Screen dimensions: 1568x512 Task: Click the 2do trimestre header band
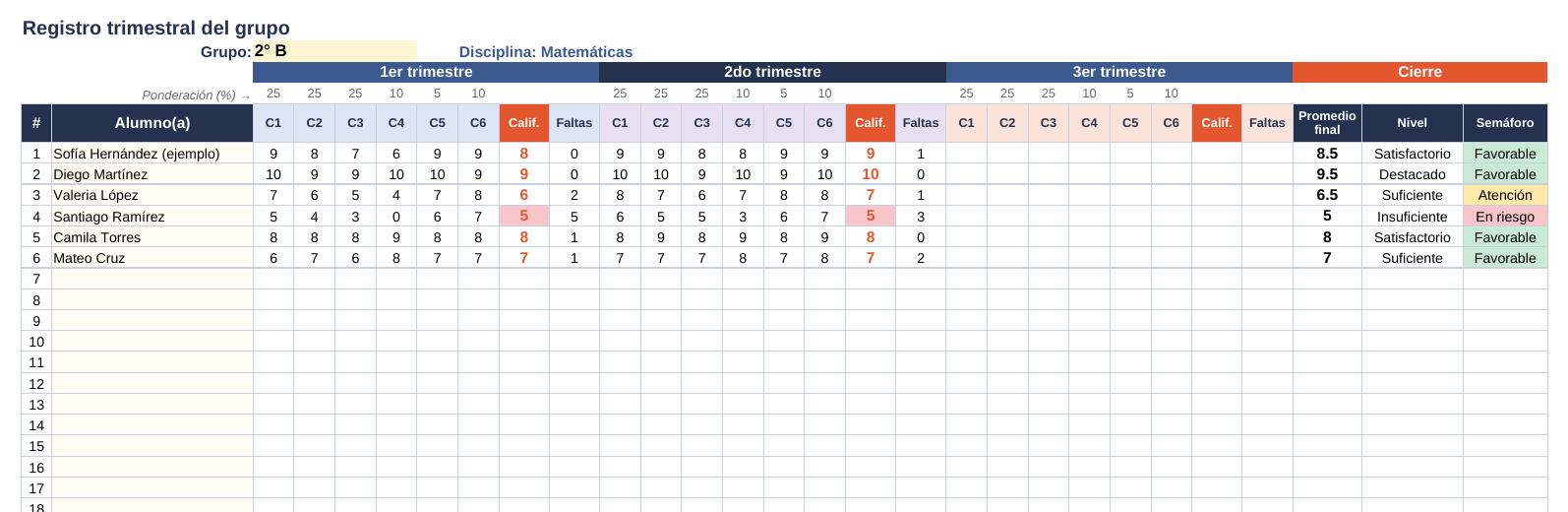[x=772, y=72]
